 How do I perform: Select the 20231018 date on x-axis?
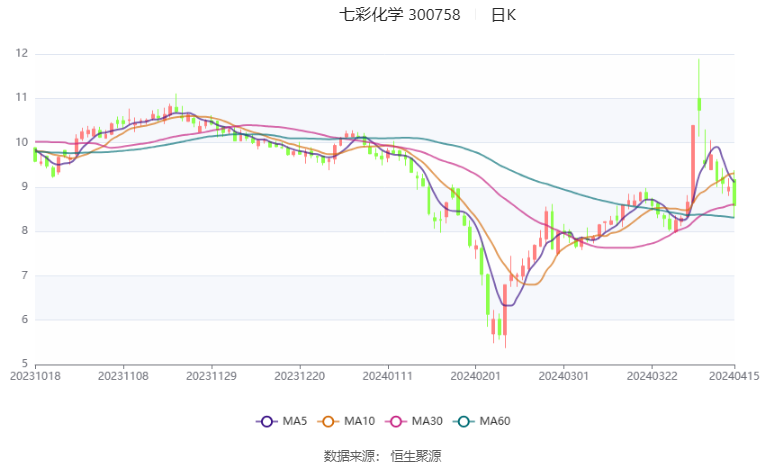(35, 376)
